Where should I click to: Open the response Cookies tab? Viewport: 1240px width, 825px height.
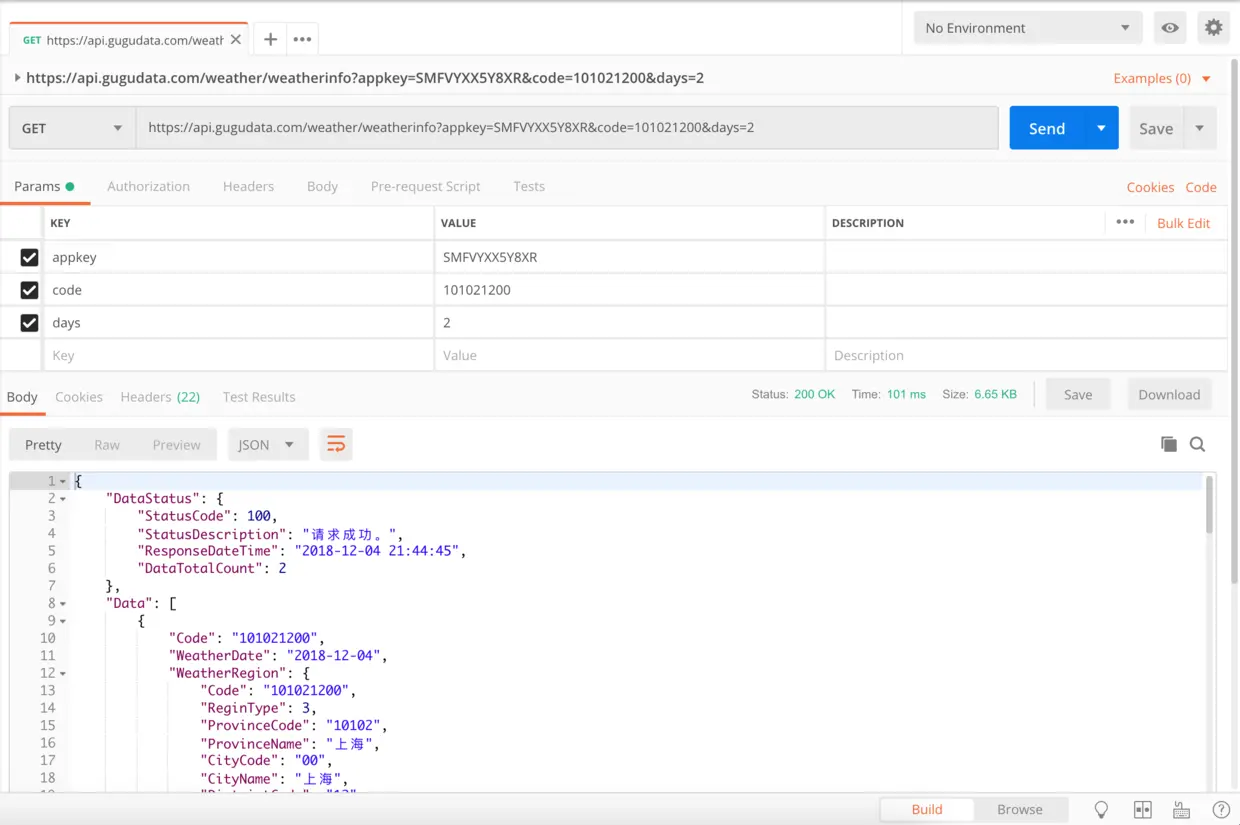tap(79, 396)
